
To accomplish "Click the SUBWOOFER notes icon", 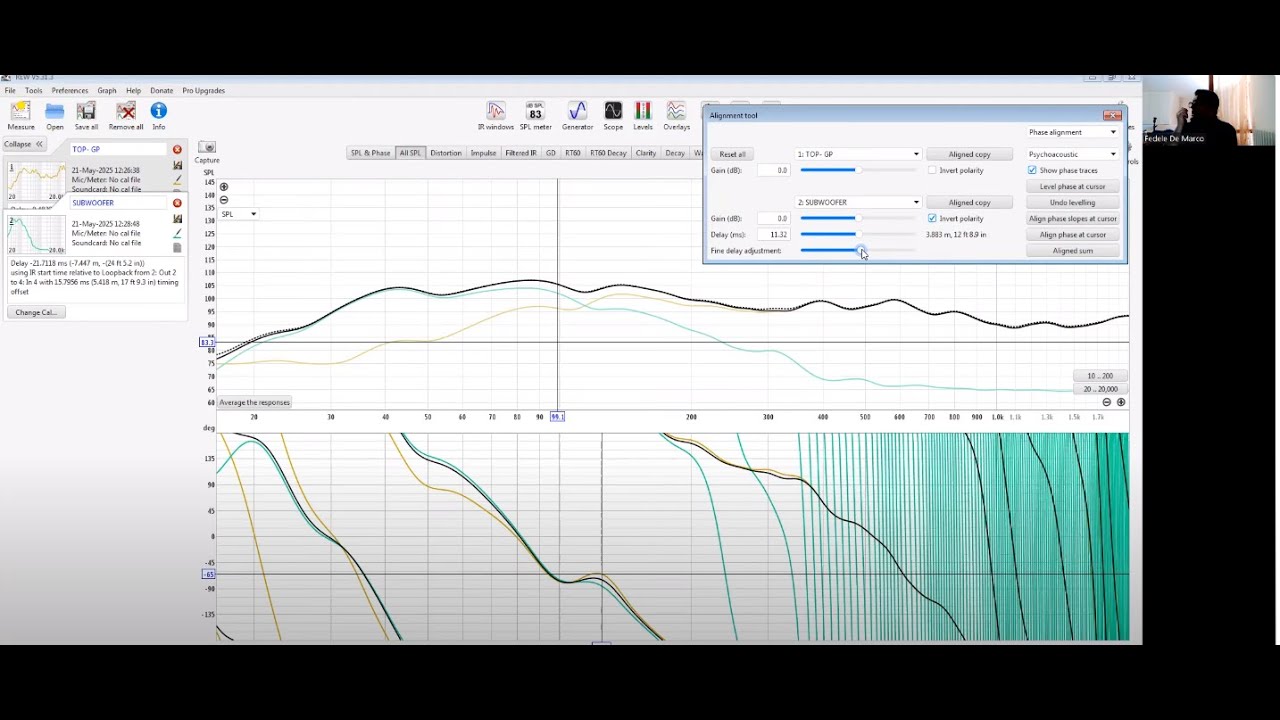I will 177,248.
